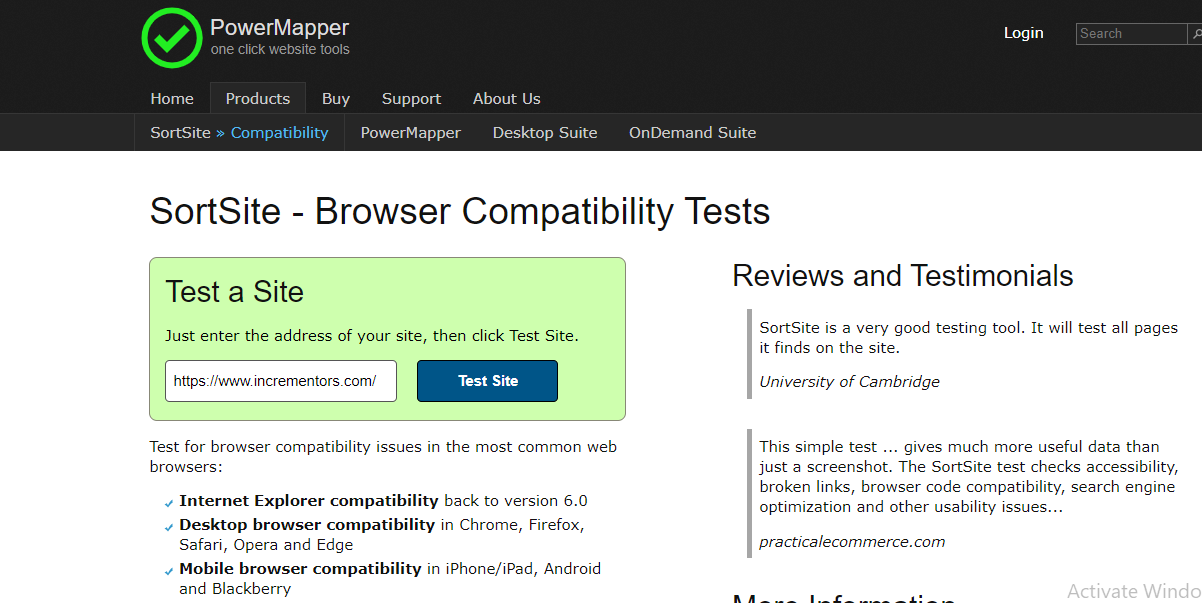Click the 'Reviews and Testimonials' heading
The height and width of the screenshot is (603, 1202).
[x=903, y=276]
